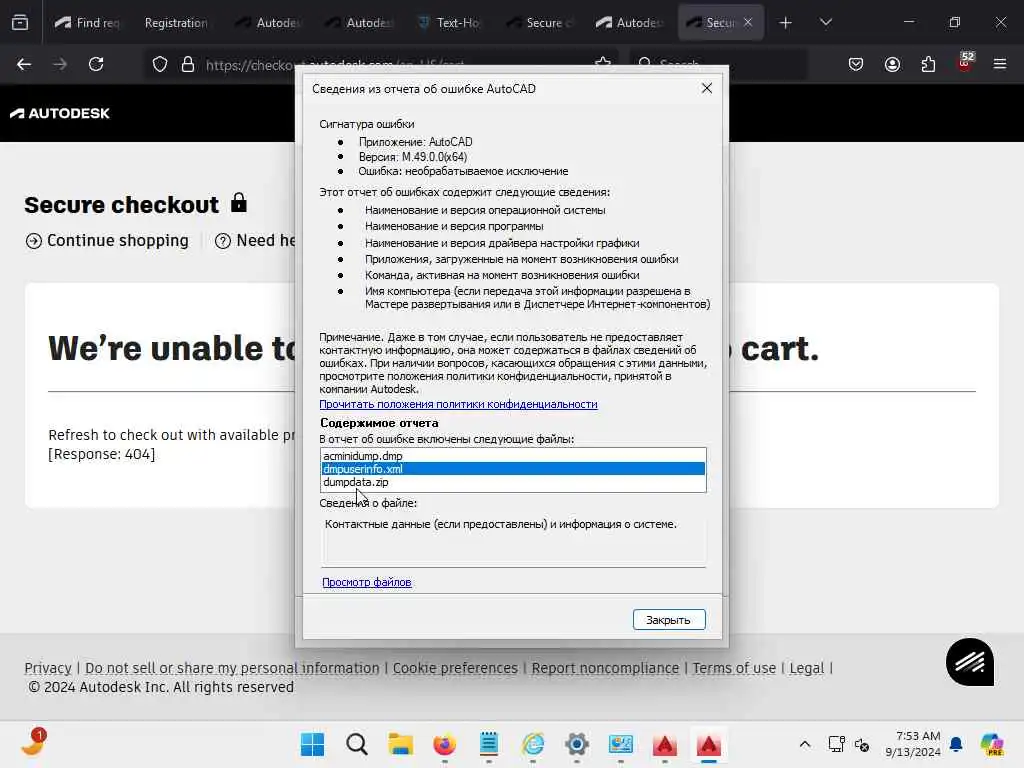Click the Need help link

[x=255, y=240]
